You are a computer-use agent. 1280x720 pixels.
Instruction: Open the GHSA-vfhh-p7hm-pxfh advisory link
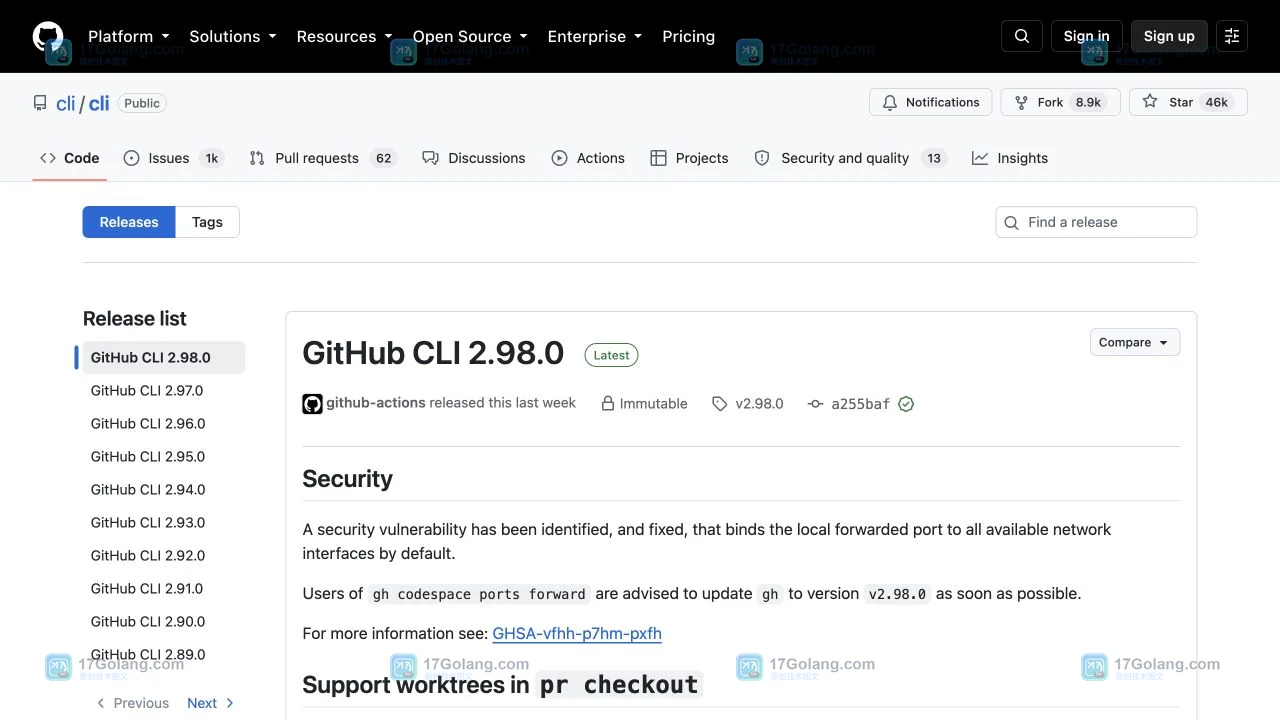577,633
